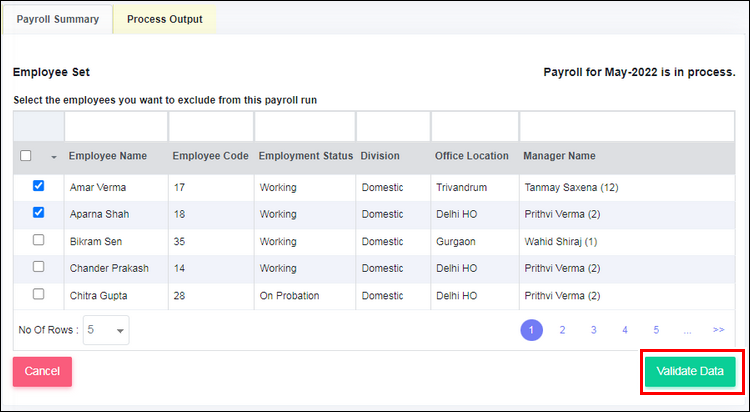Click Manager Name filter field

coord(627,127)
